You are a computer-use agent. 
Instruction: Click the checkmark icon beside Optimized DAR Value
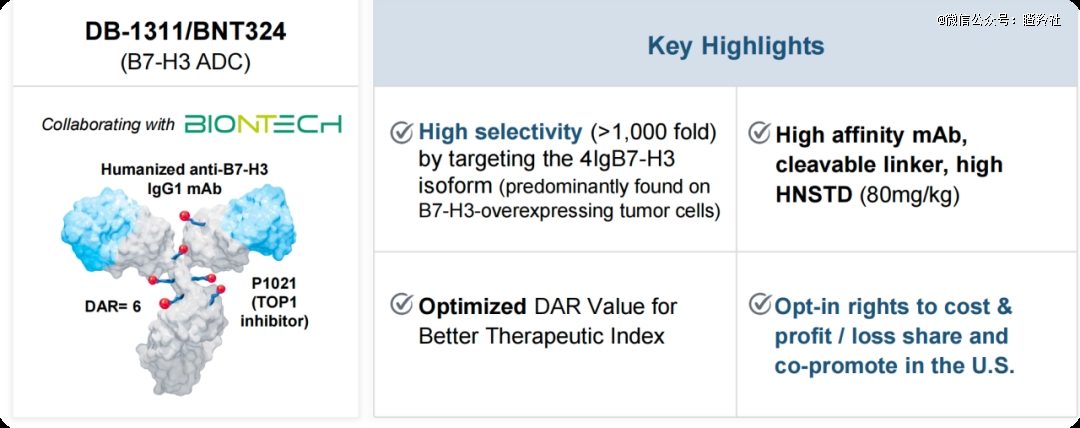[x=401, y=304]
